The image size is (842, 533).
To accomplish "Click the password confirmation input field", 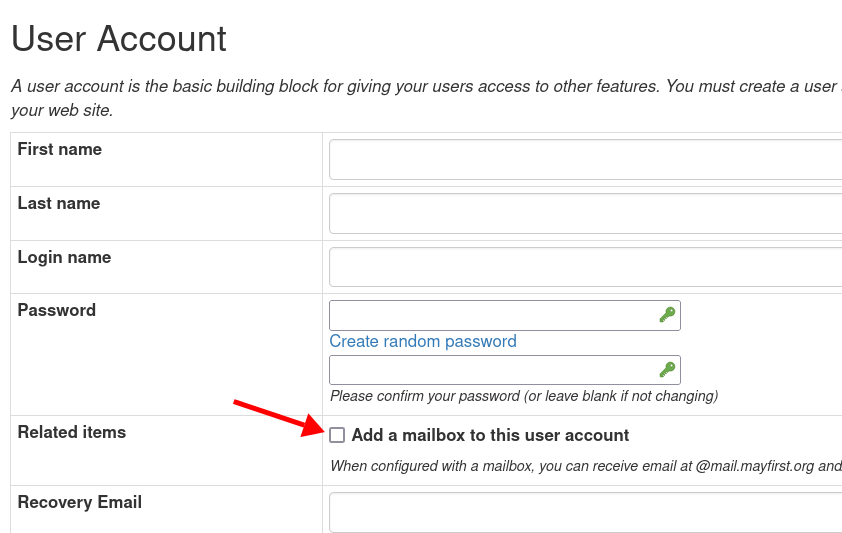I will [x=505, y=370].
